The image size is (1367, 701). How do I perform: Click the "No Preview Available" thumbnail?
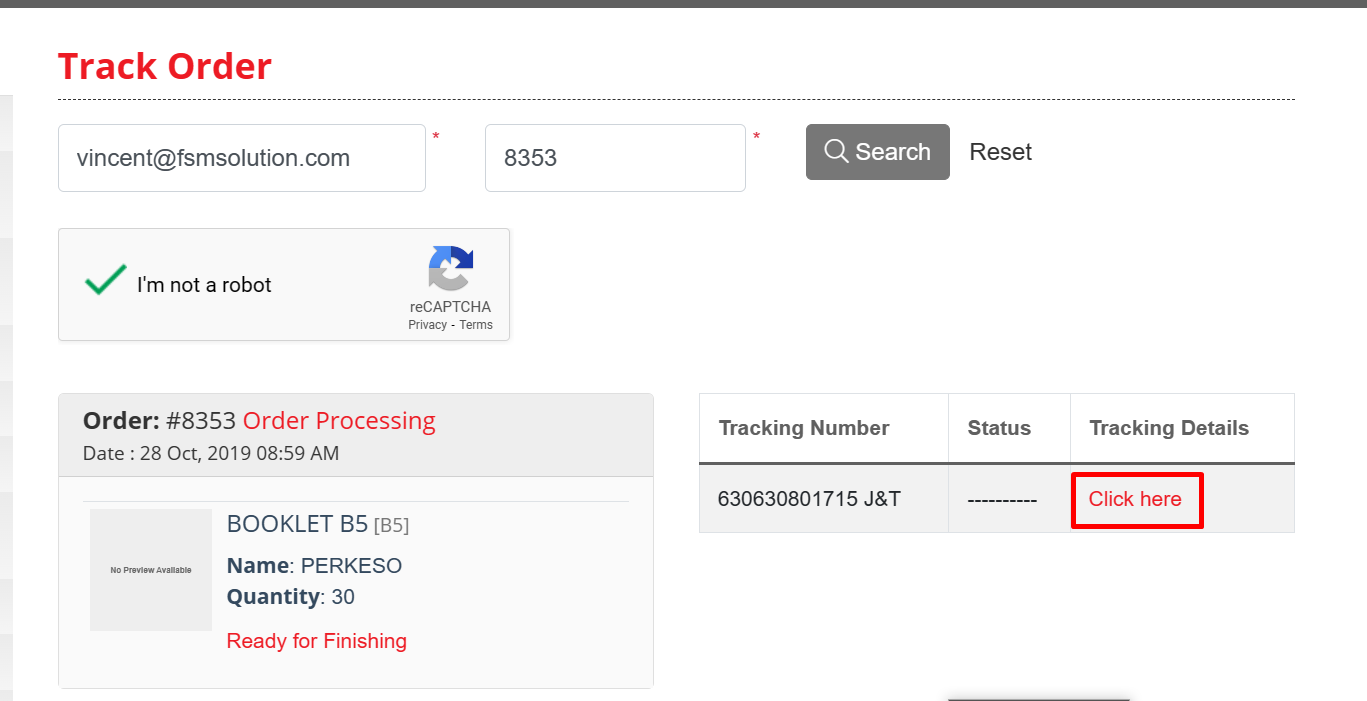[151, 570]
